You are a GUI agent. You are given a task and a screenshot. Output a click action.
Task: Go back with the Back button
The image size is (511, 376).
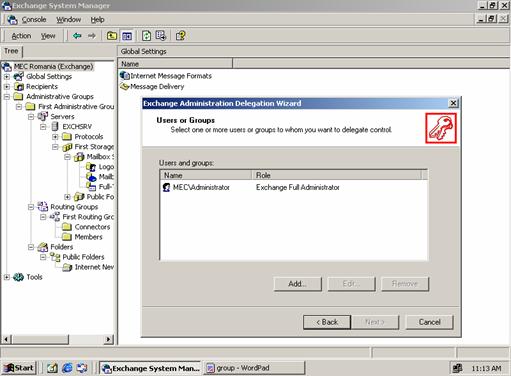pyautogui.click(x=327, y=322)
